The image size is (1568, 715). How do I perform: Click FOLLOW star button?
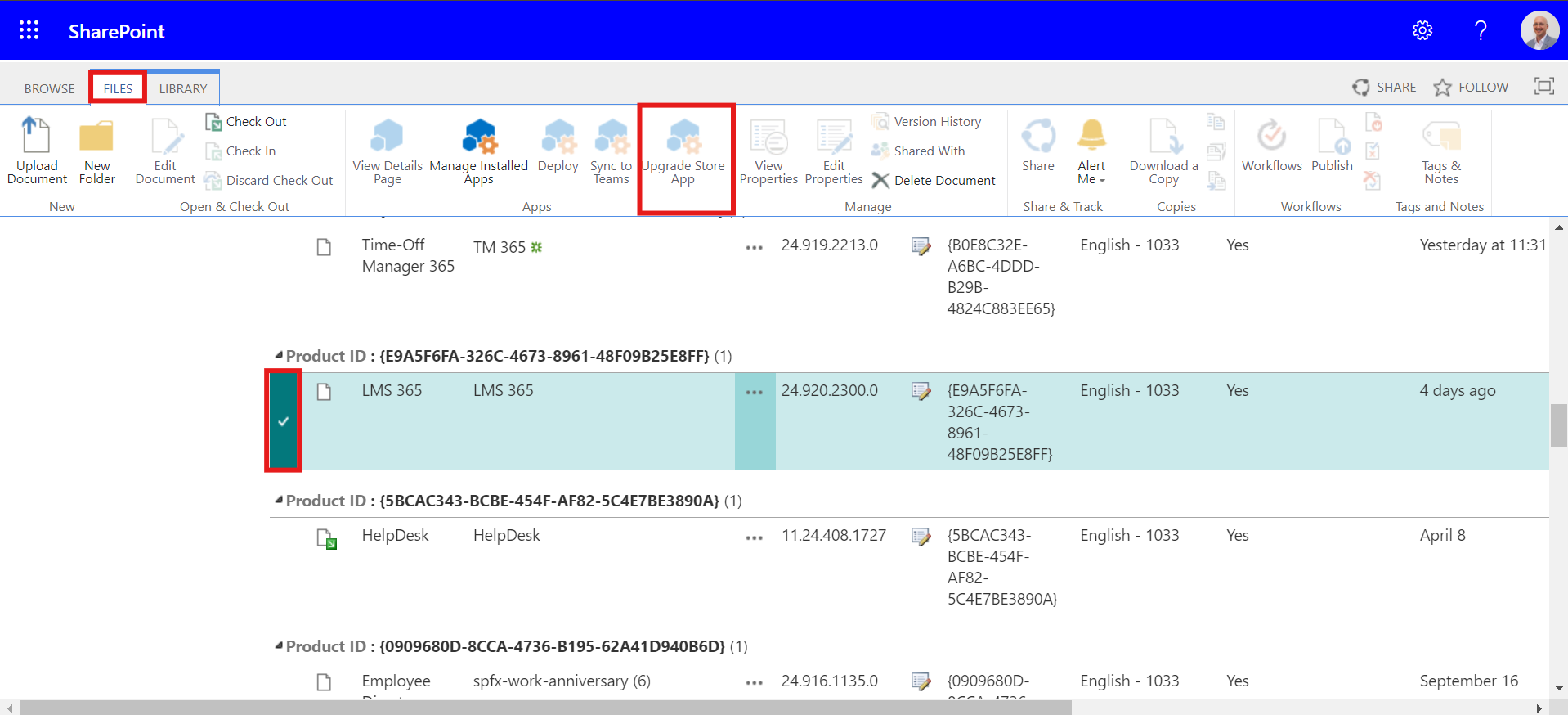tap(1471, 87)
